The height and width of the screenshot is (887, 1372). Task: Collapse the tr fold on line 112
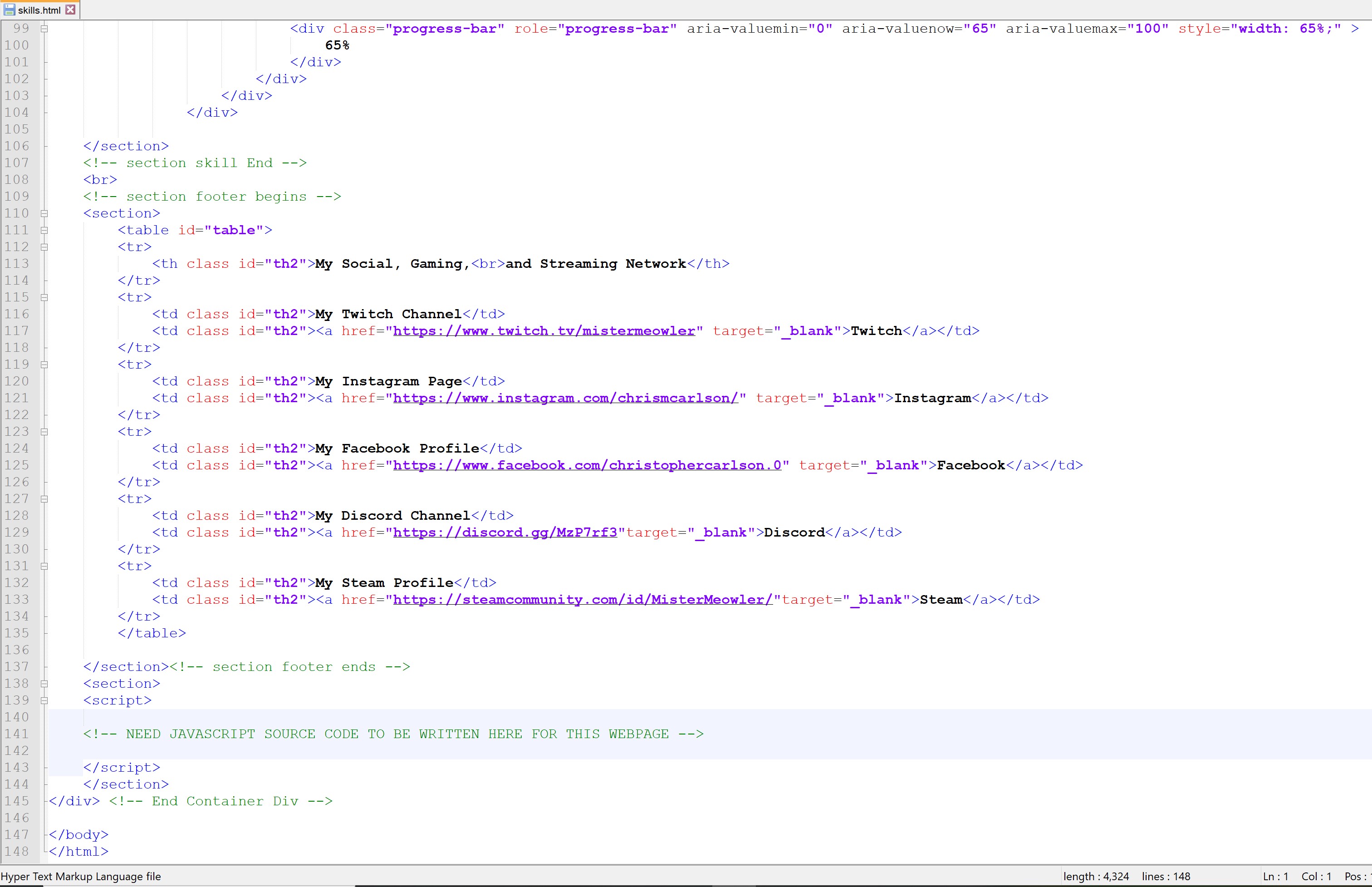[44, 246]
